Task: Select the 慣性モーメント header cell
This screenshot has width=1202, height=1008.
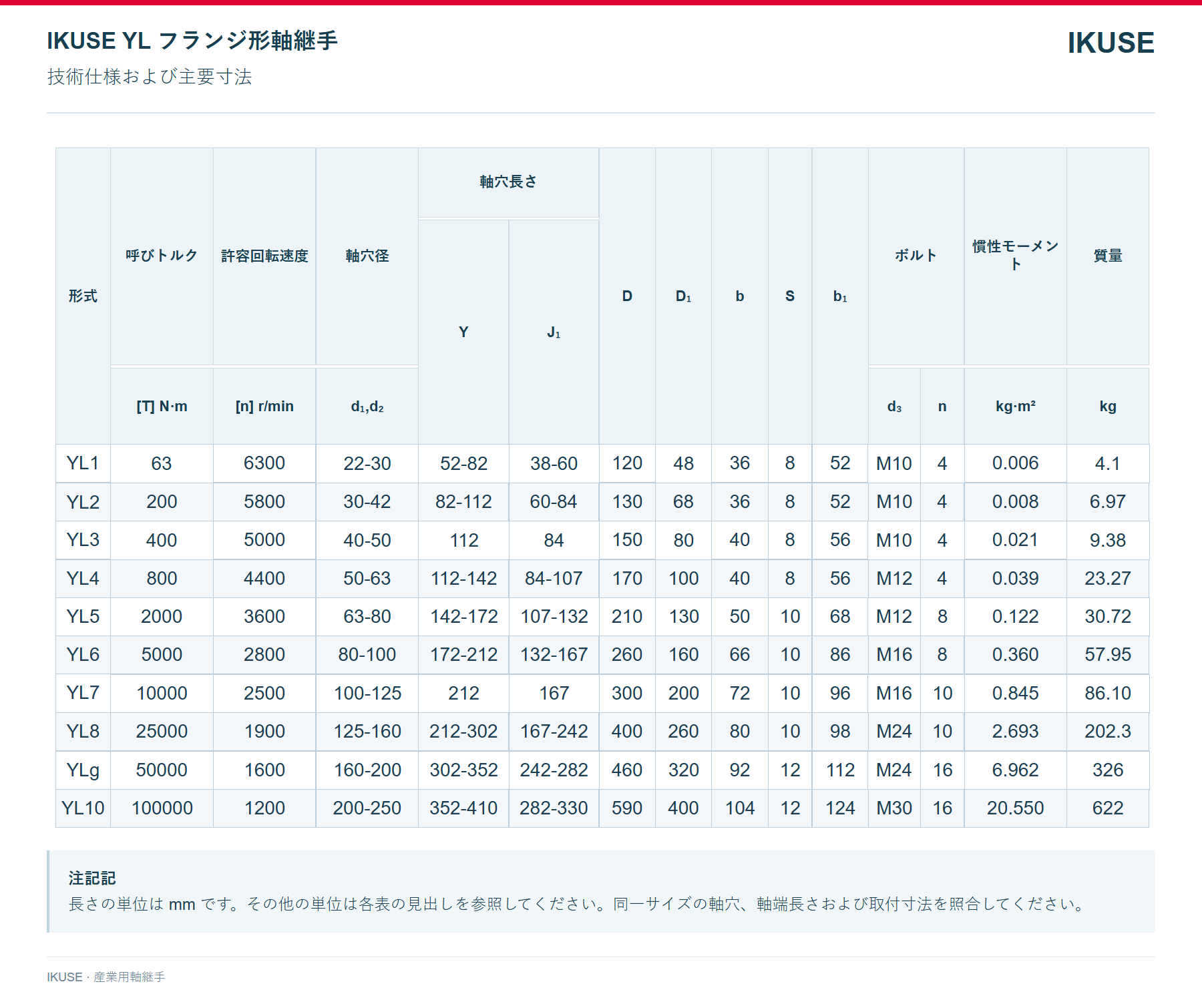Action: tap(1015, 256)
